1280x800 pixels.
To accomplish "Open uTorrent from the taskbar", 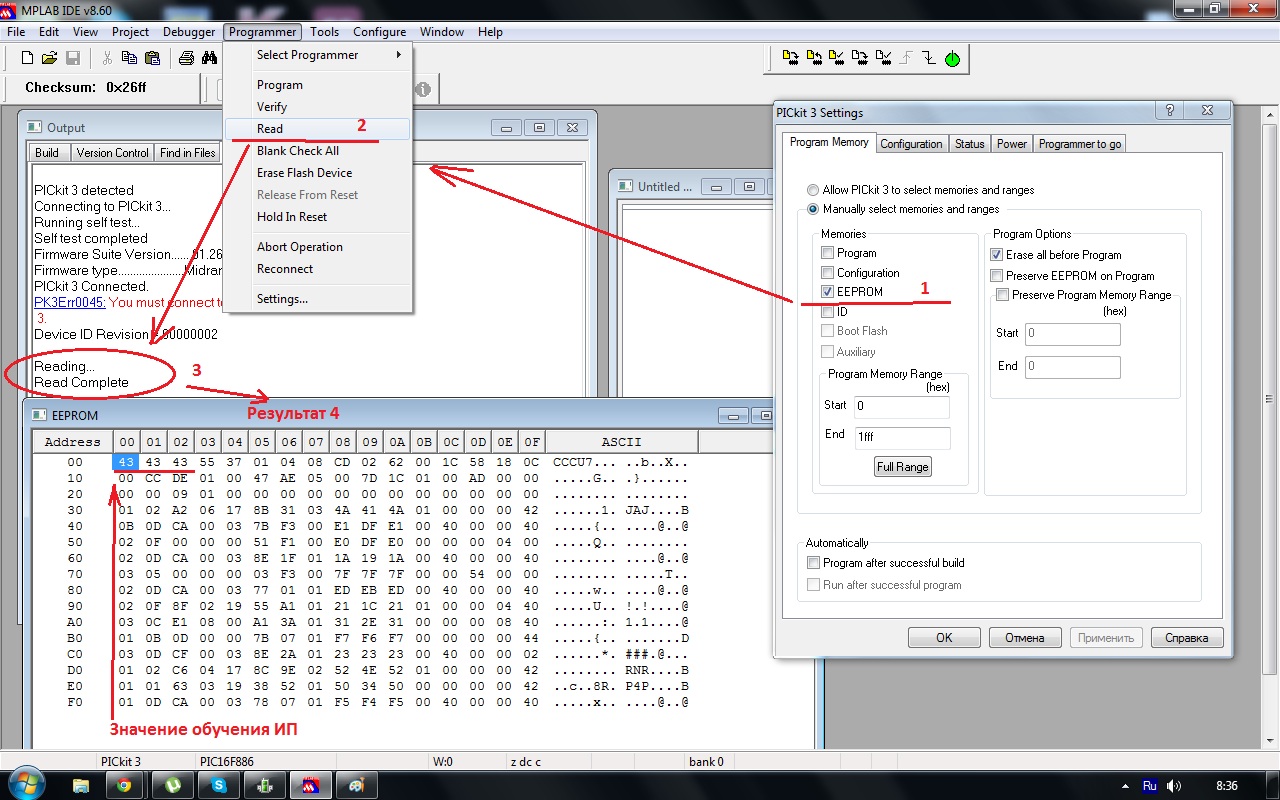I will [171, 786].
